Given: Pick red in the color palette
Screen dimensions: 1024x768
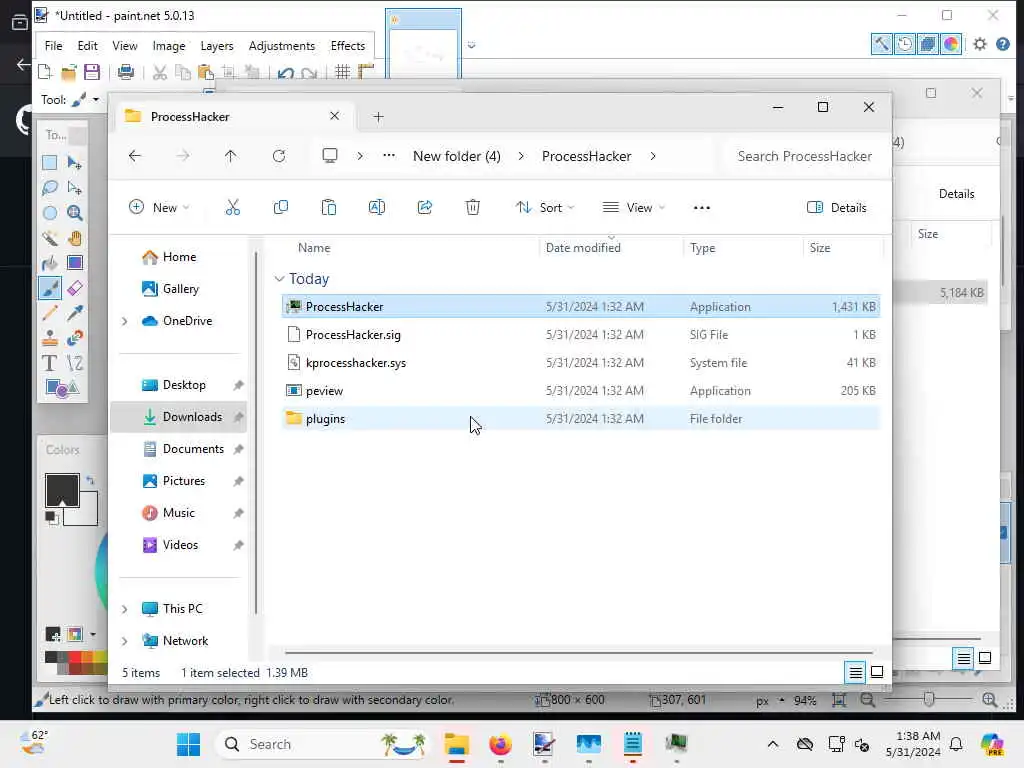Looking at the screenshot, I should (x=74, y=658).
